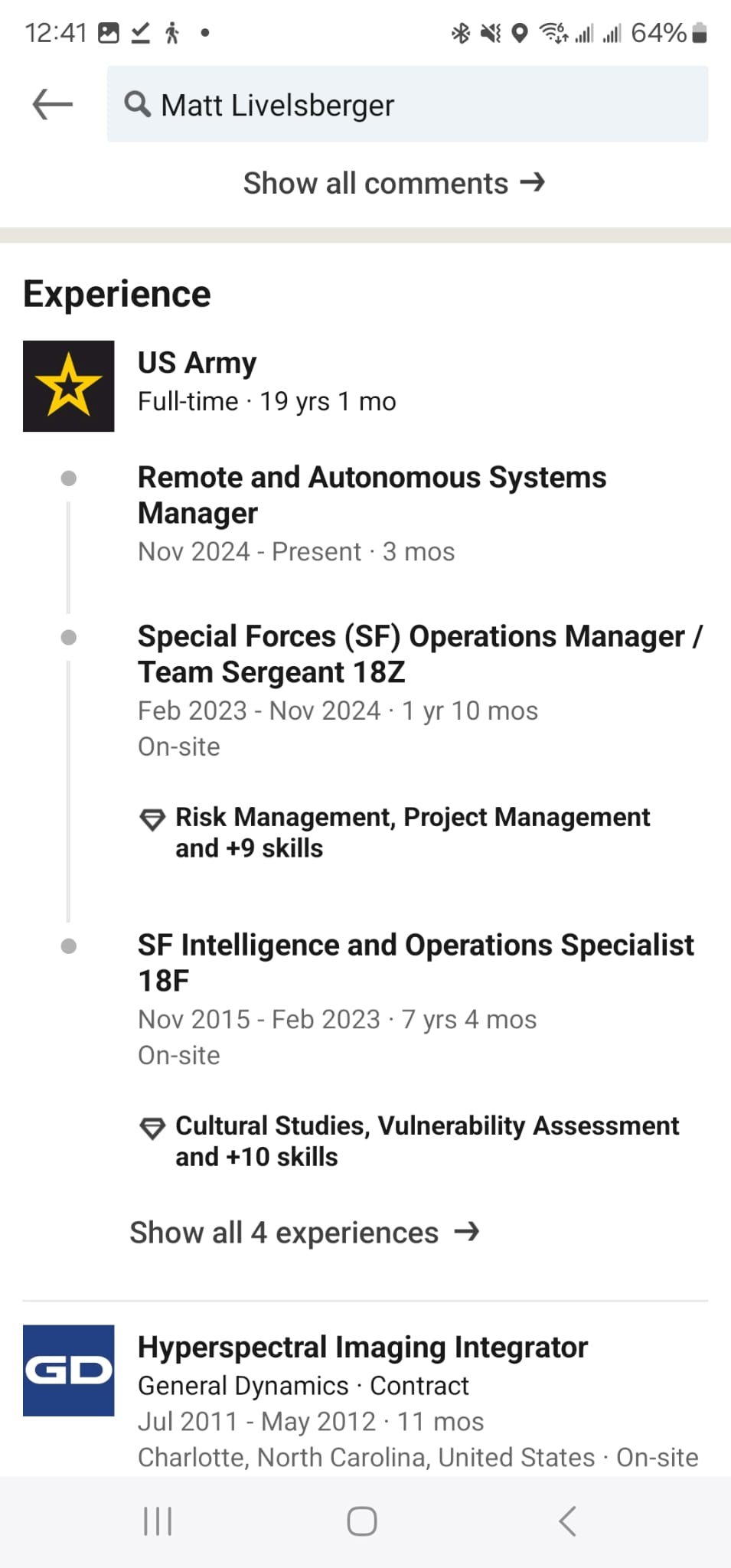The width and height of the screenshot is (731, 1568).
Task: Expand via the arrow after Show all 4 experiences
Action: (x=467, y=1232)
